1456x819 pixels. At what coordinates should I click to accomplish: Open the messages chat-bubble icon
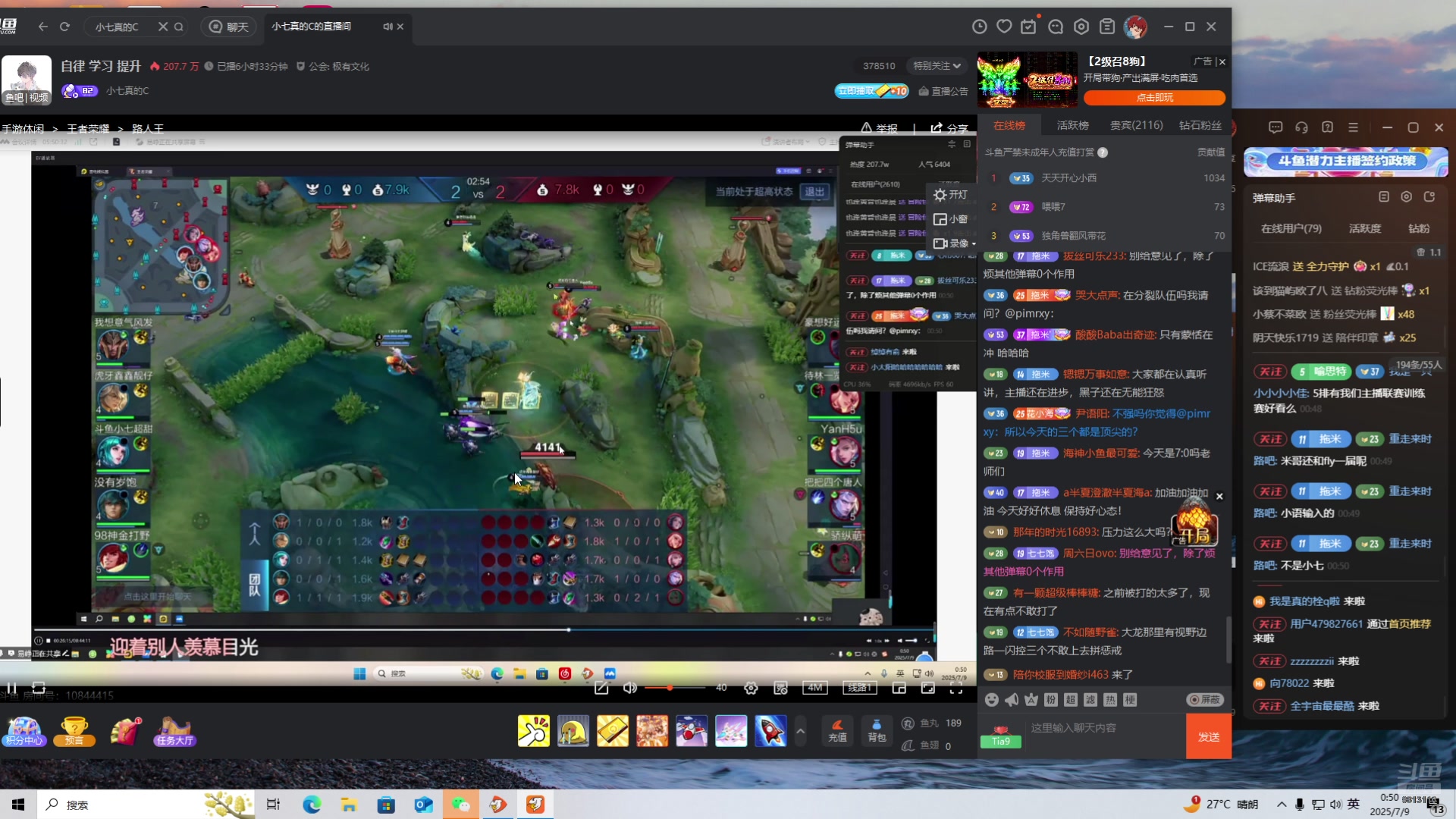1056,27
